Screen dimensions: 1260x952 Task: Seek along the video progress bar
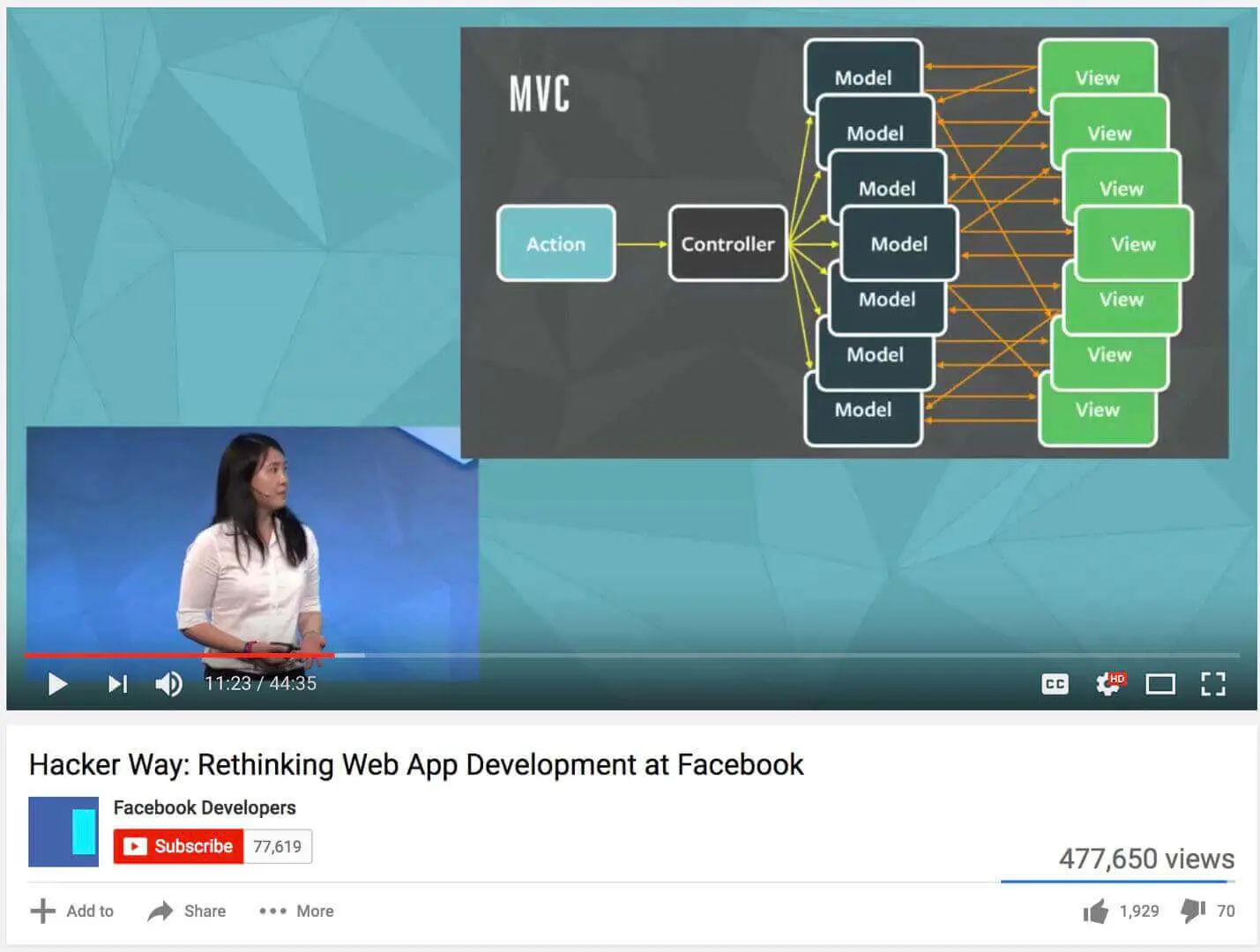click(631, 655)
